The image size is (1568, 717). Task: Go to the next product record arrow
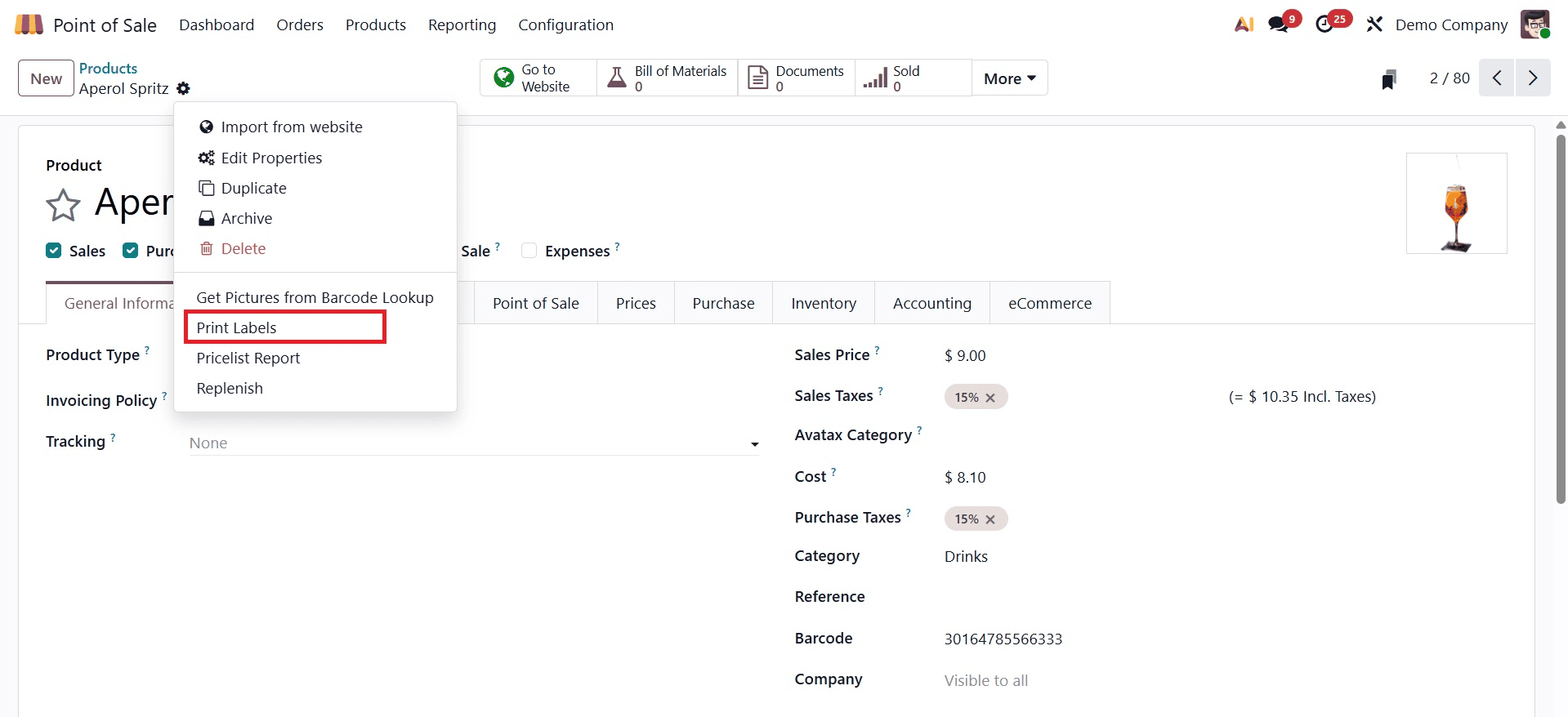tap(1533, 78)
